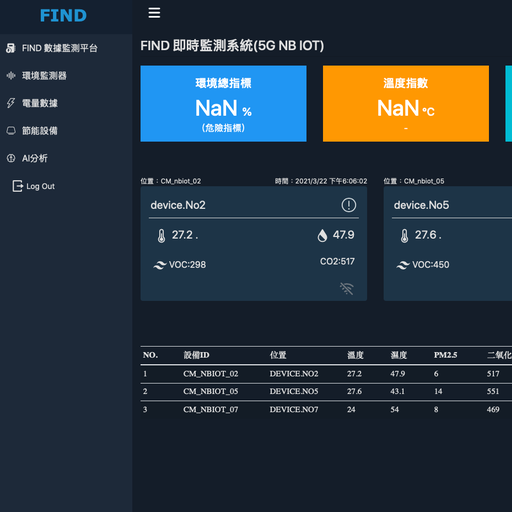Click the 電量數據 lightning bolt icon
512x512 pixels.
[x=11, y=103]
